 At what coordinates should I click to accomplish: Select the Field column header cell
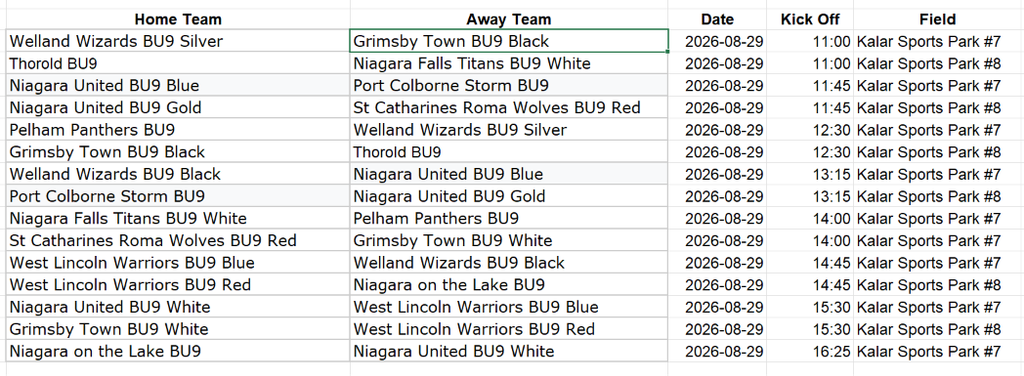[938, 19]
